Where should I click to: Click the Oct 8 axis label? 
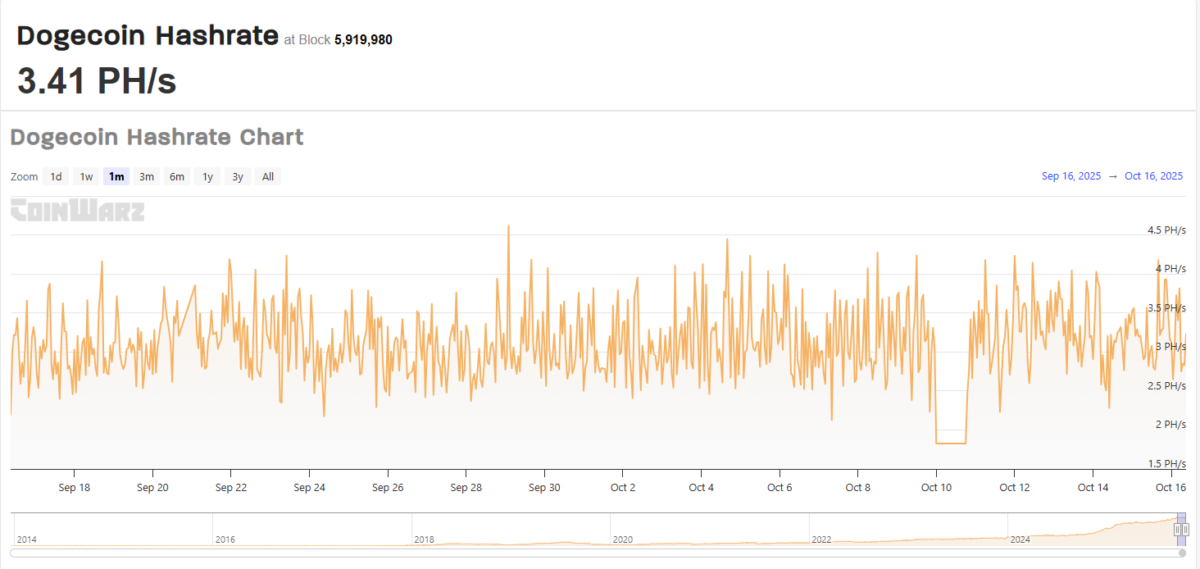click(858, 488)
